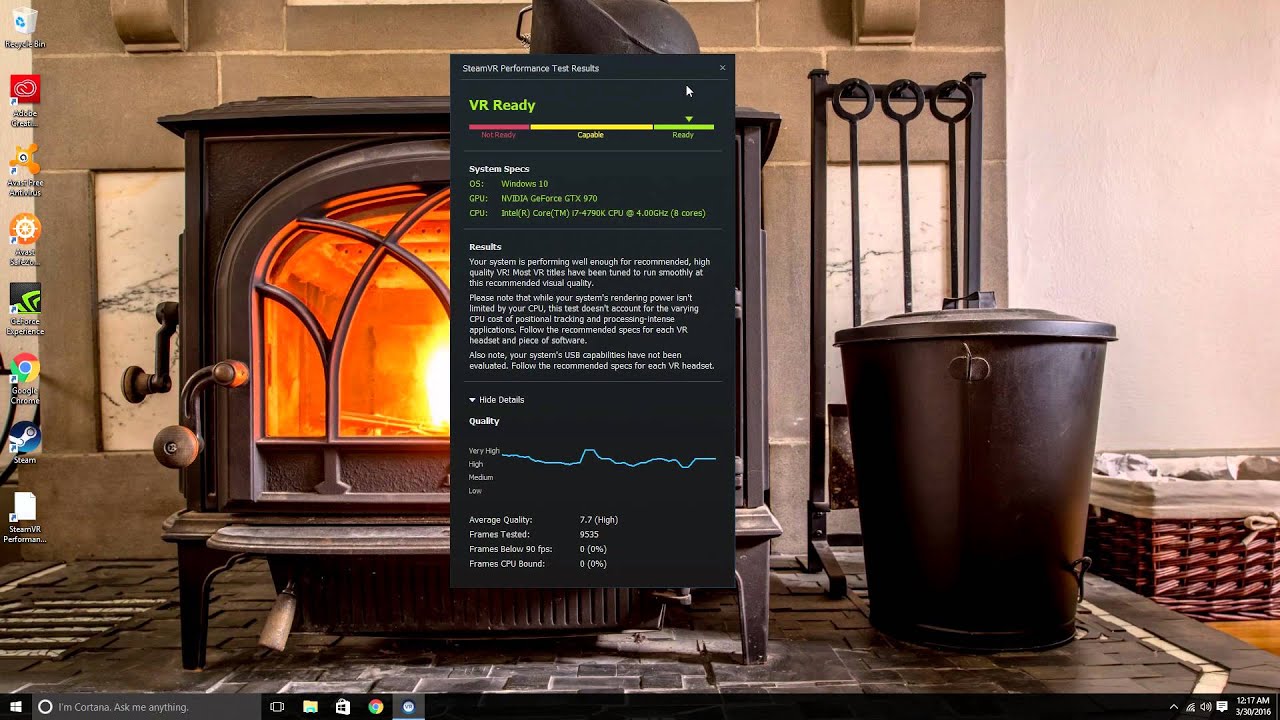Select the 'Windows 10' OS value

524,184
